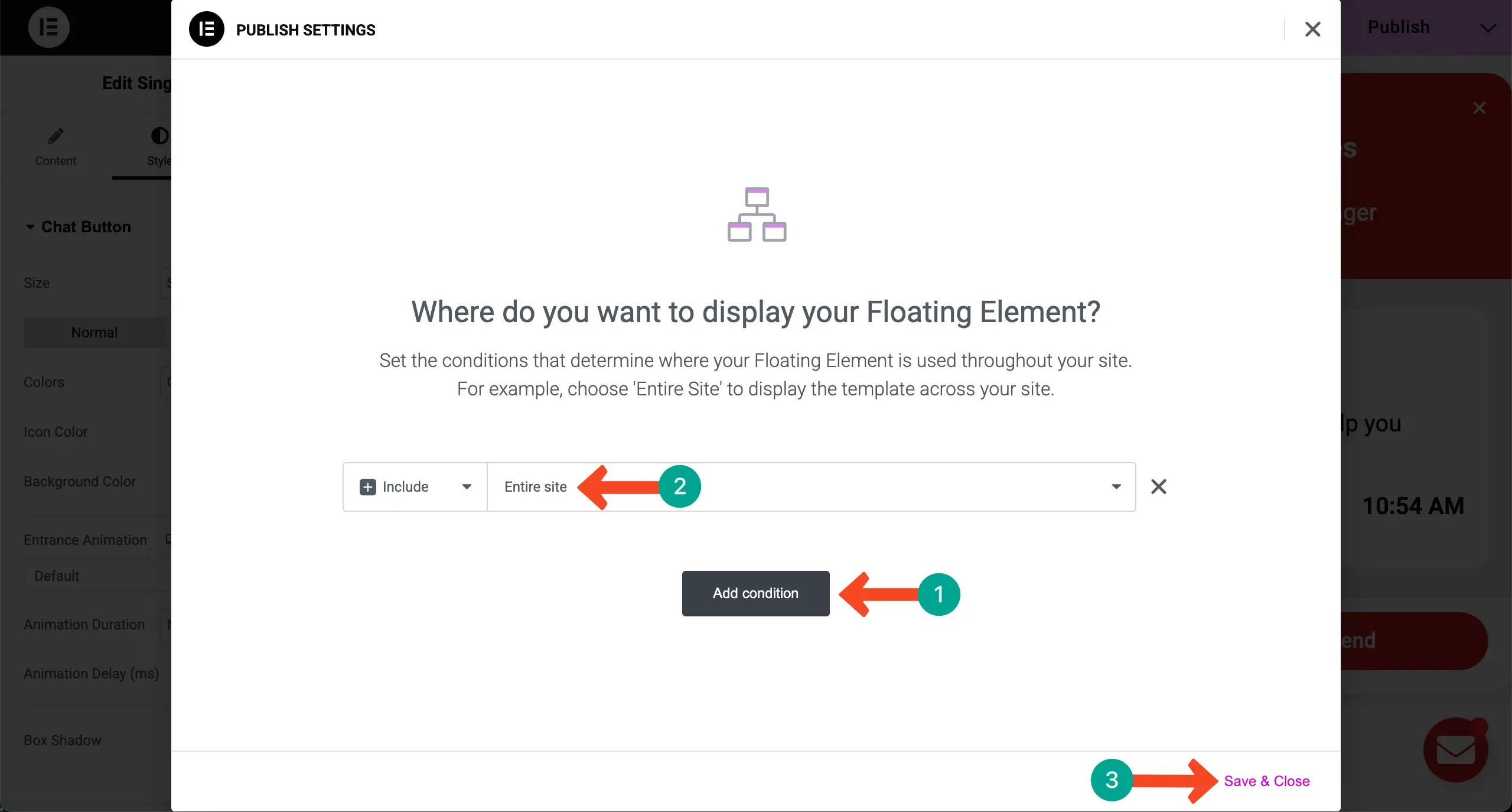
Task: Click Save & Close link
Action: 1266,781
